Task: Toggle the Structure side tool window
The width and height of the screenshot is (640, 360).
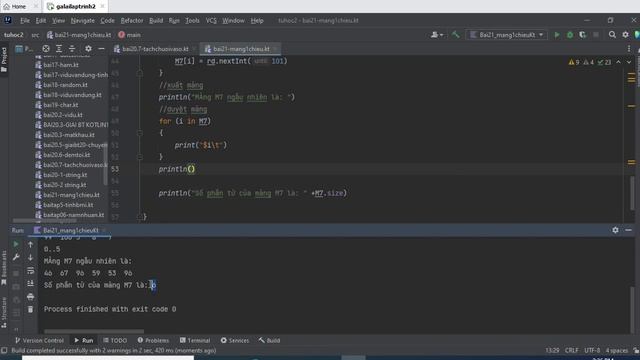Action: click(4, 312)
